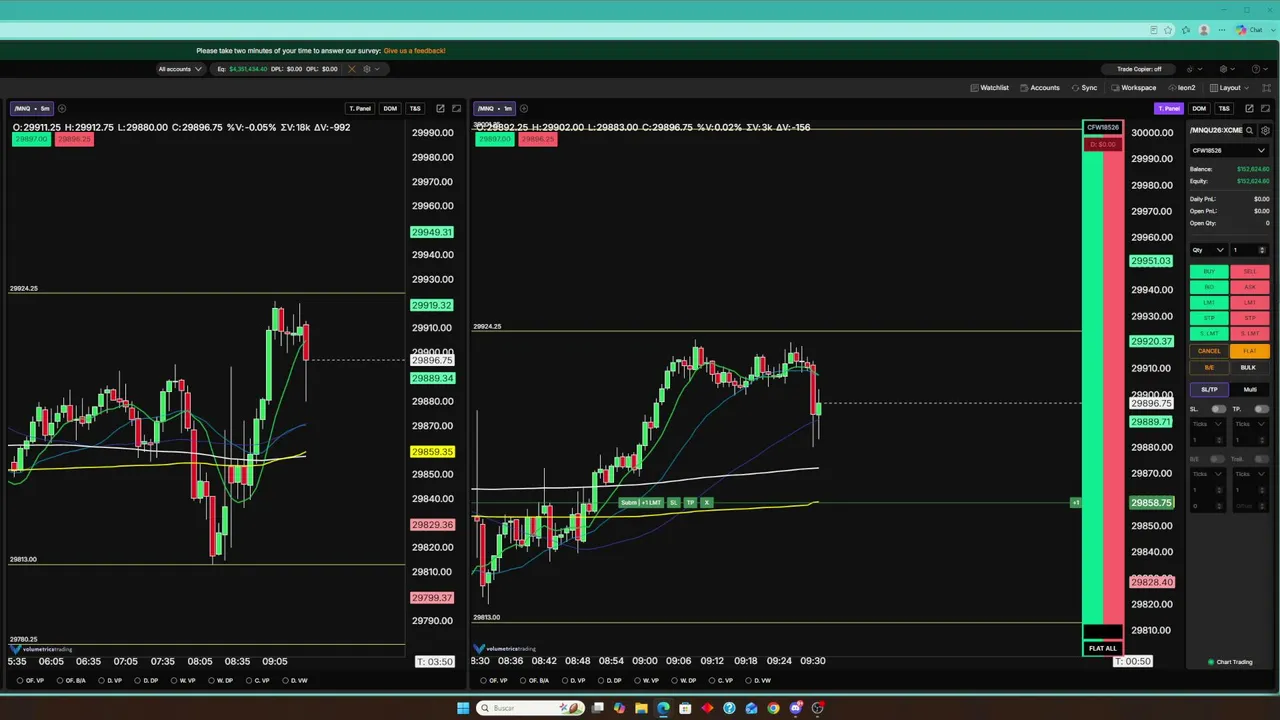Open the Give us a feedback link
Screen dimensions: 1280x720
[x=414, y=50]
